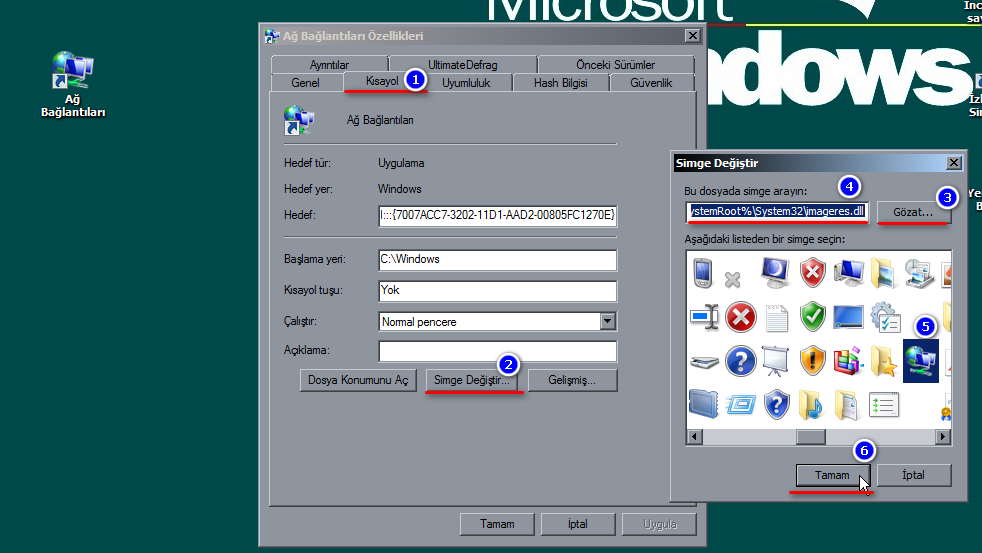Viewport: 982px width, 553px height.
Task: Pick the blue circle question mark icon
Action: 740,361
